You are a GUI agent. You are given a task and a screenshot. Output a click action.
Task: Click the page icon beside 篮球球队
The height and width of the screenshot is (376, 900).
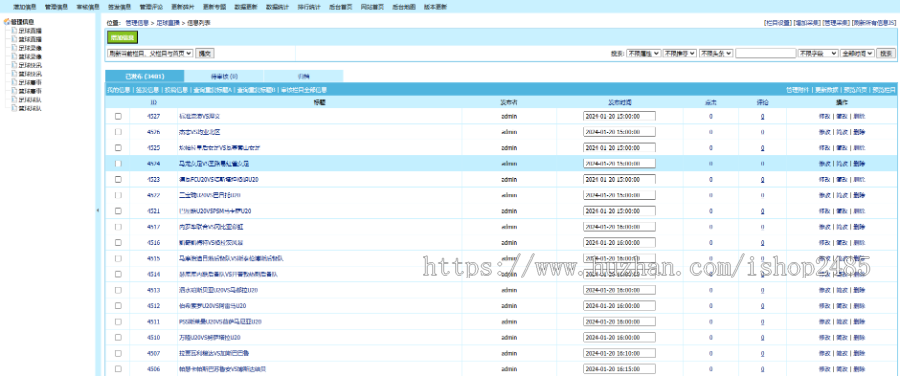click(15, 108)
